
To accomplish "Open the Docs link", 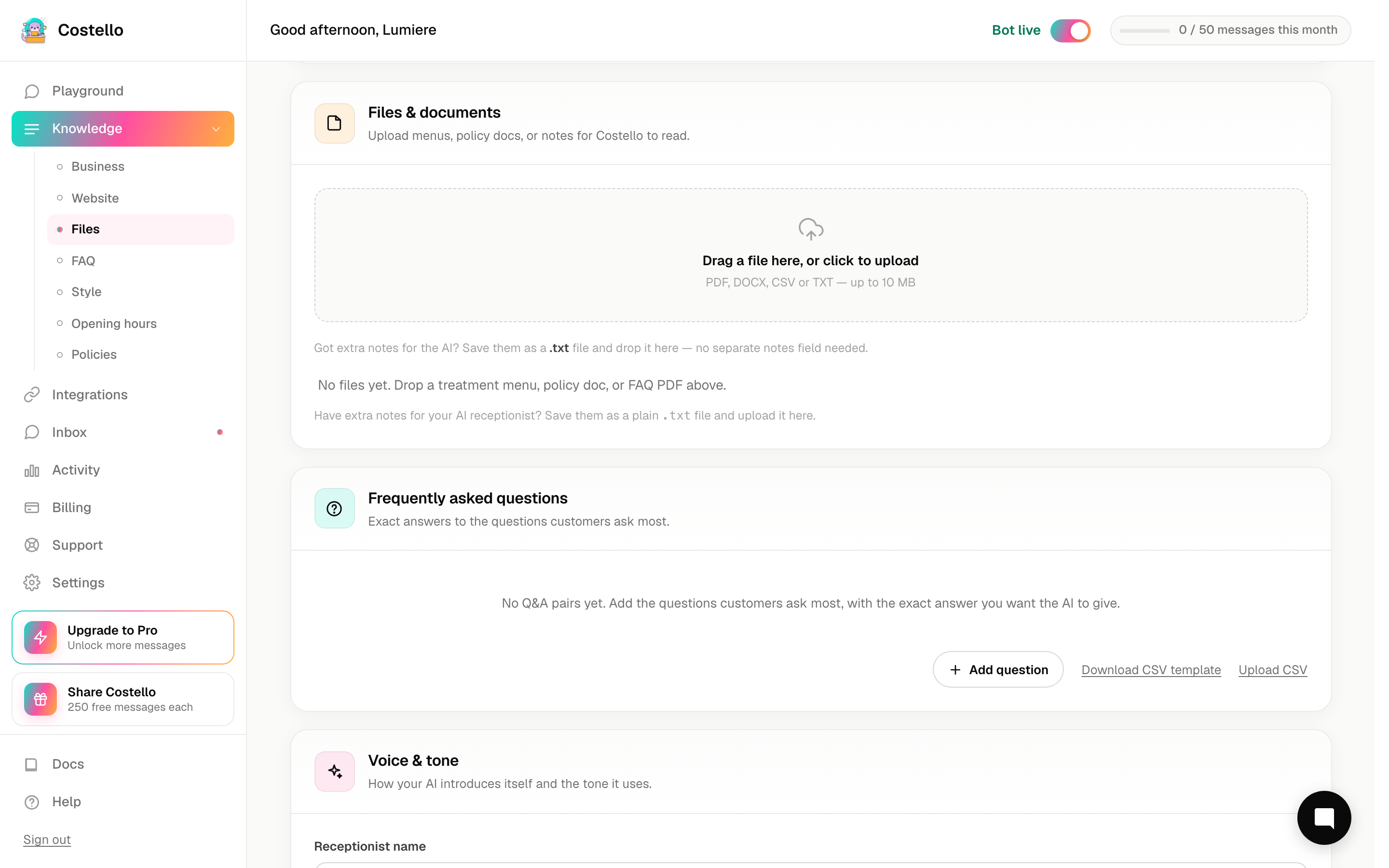I will (x=123, y=764).
